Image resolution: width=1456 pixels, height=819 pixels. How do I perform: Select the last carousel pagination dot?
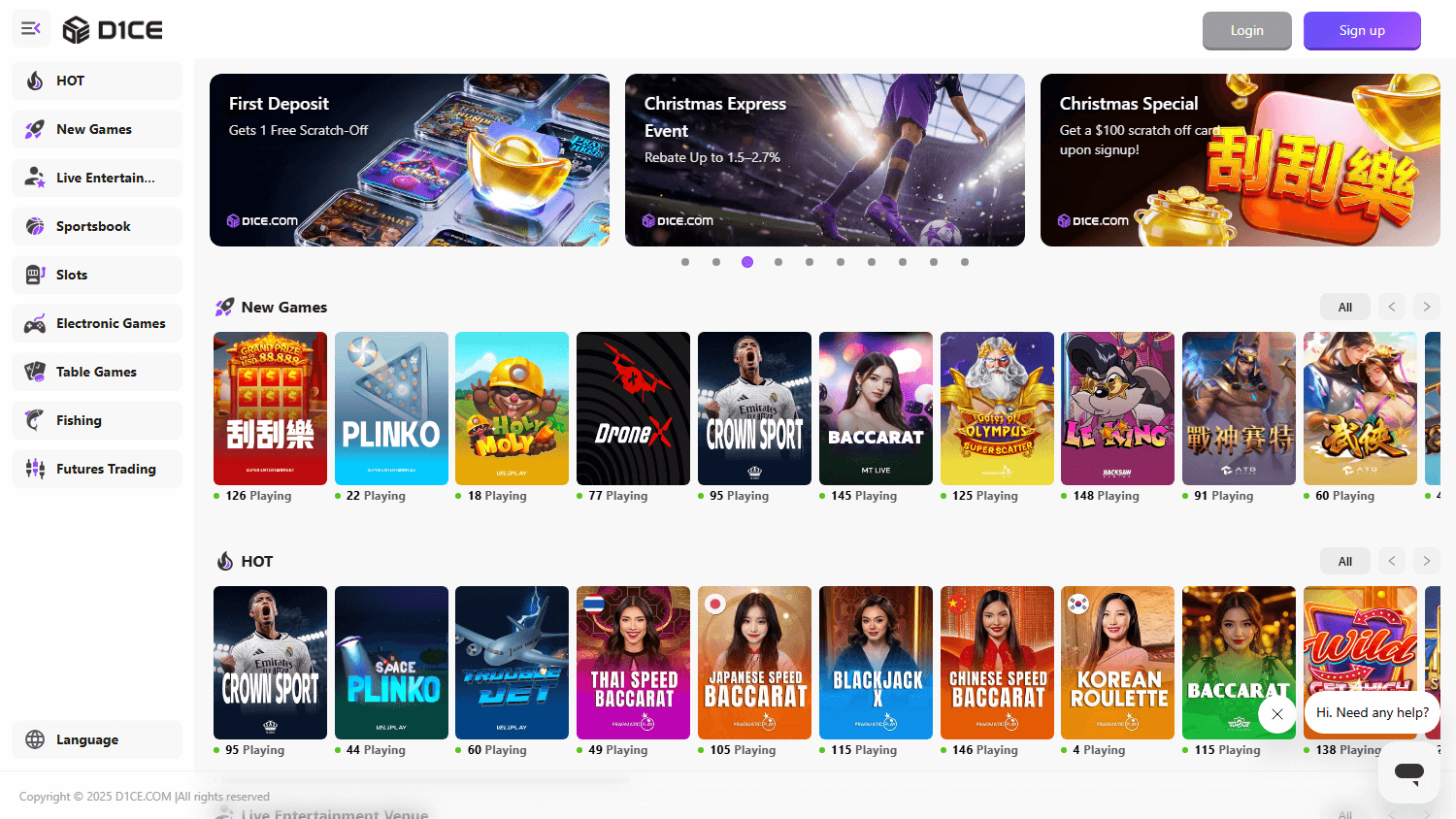(965, 262)
